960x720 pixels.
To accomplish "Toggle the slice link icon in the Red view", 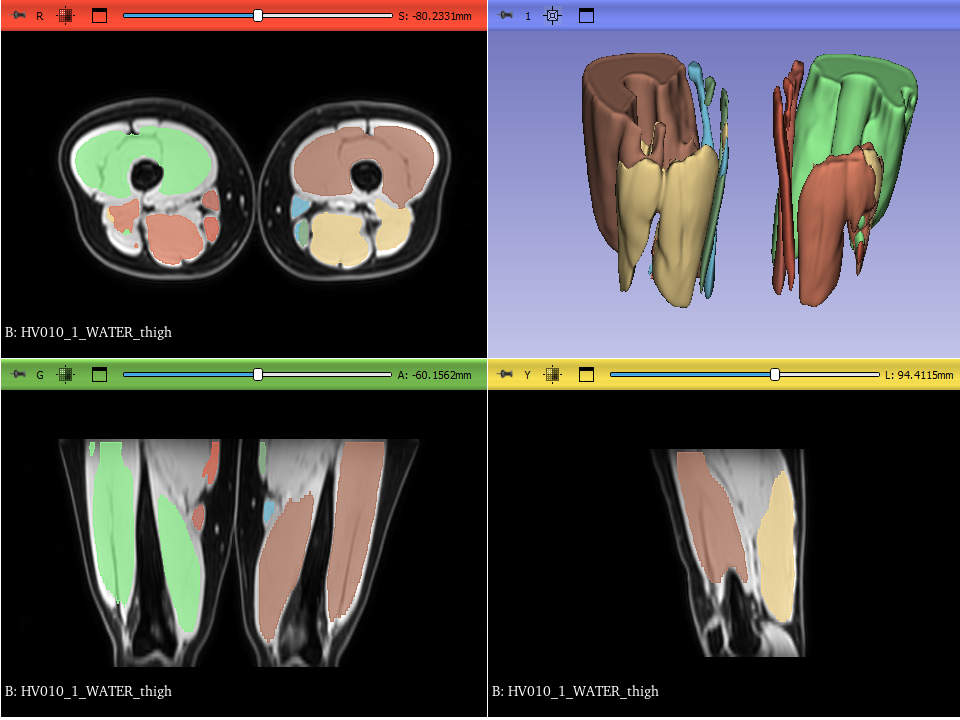I will (x=66, y=15).
